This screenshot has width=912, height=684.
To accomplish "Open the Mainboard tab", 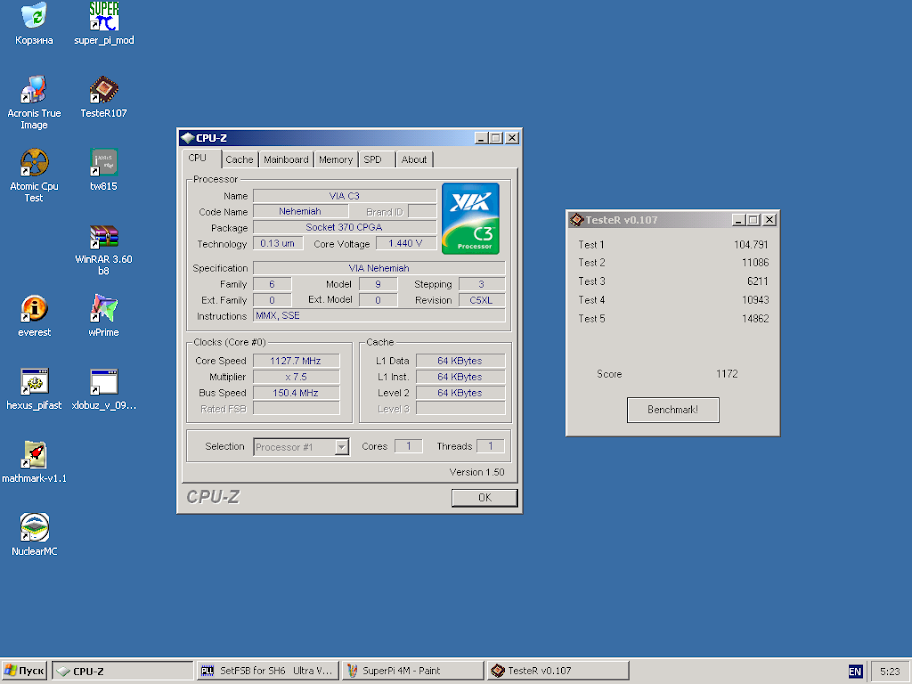I will 286,159.
